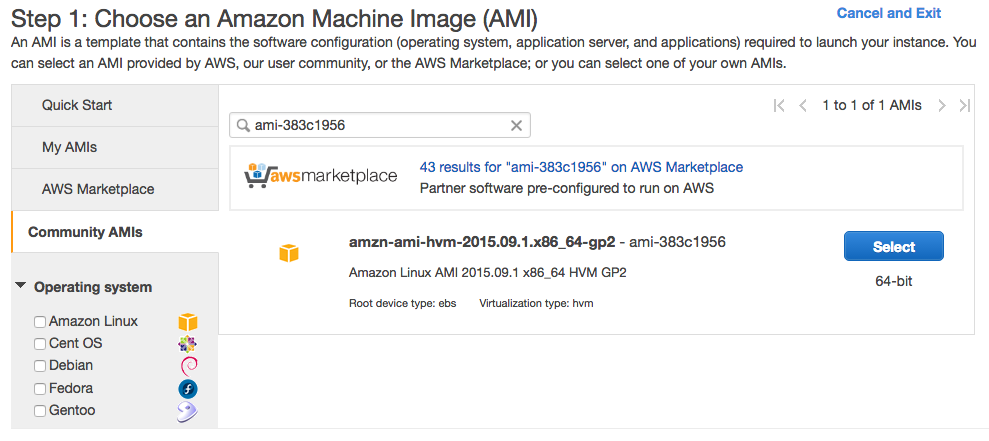The width and height of the screenshot is (989, 441).
Task: Jump to the last page of AMIs
Action: 964,106
